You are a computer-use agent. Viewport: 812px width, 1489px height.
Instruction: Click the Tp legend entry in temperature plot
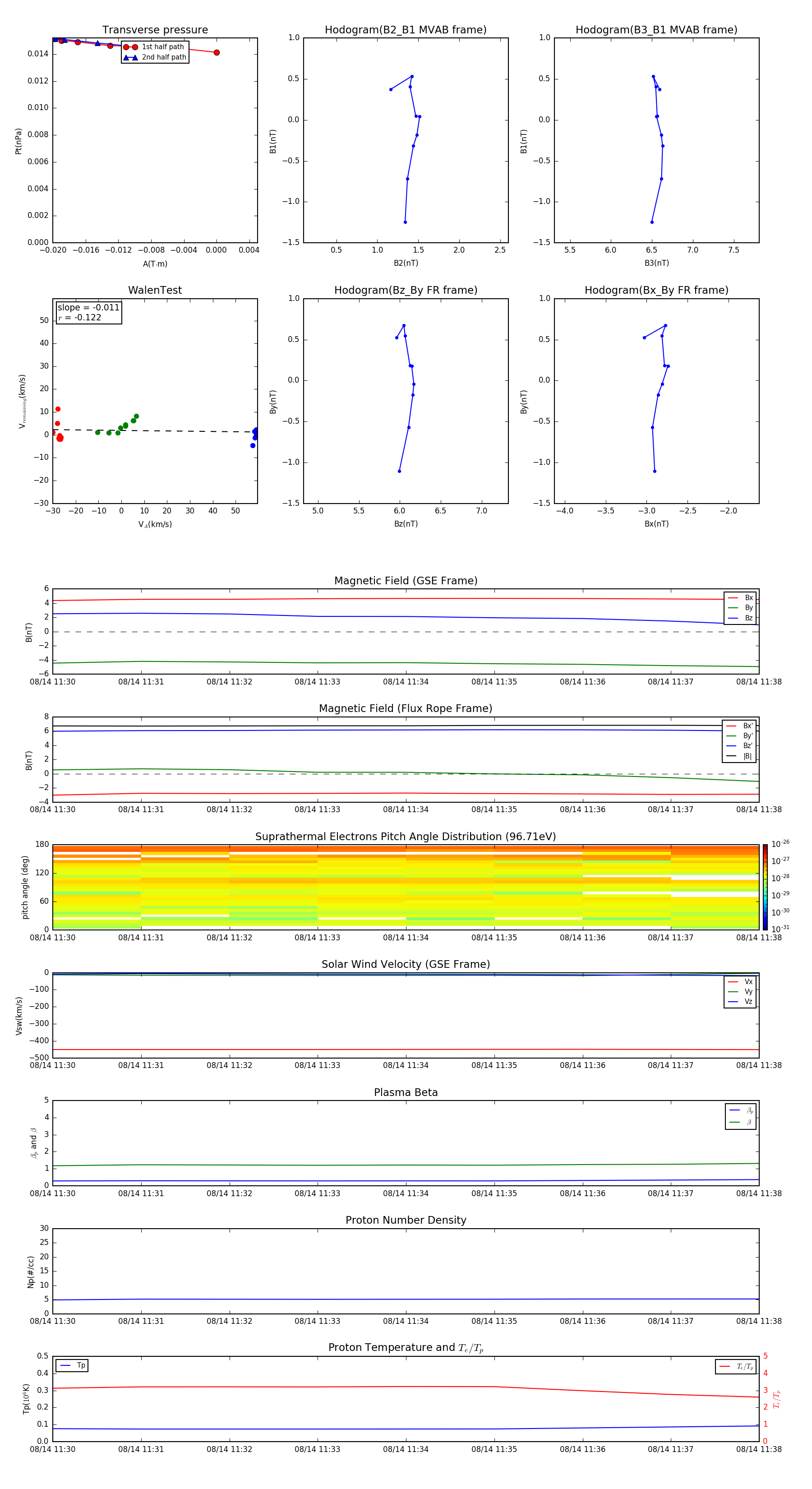pyautogui.click(x=72, y=1365)
